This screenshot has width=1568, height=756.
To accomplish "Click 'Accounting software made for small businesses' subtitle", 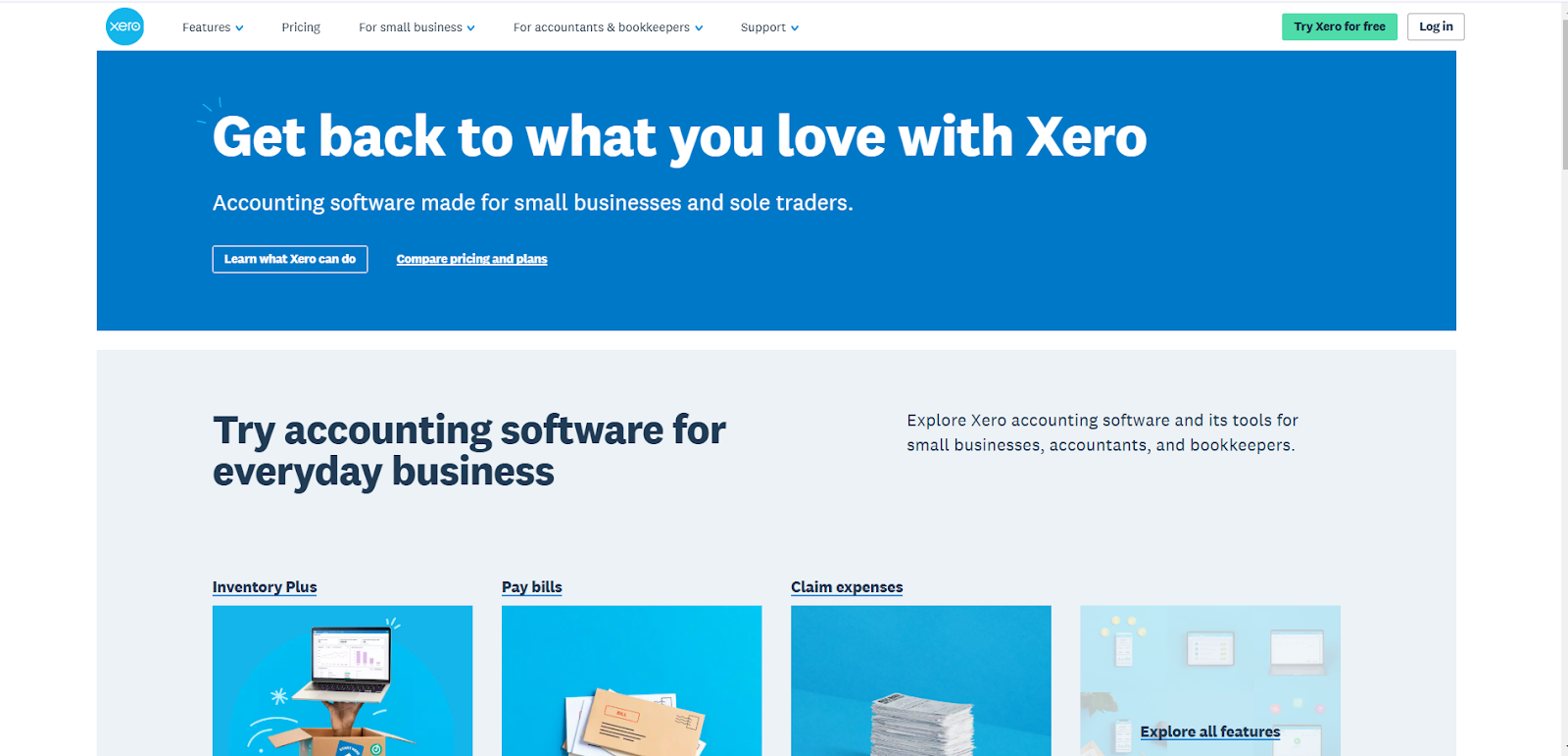I will (532, 203).
